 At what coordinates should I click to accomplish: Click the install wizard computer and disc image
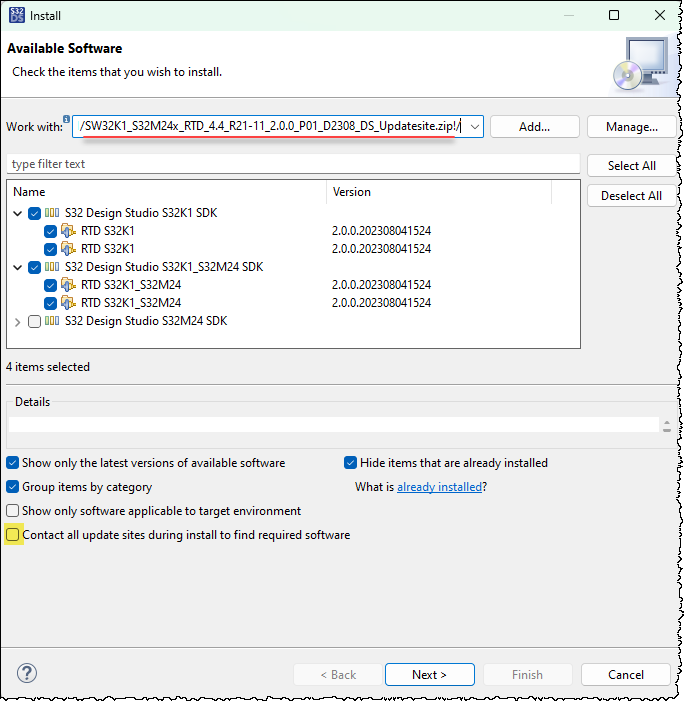coord(642,63)
